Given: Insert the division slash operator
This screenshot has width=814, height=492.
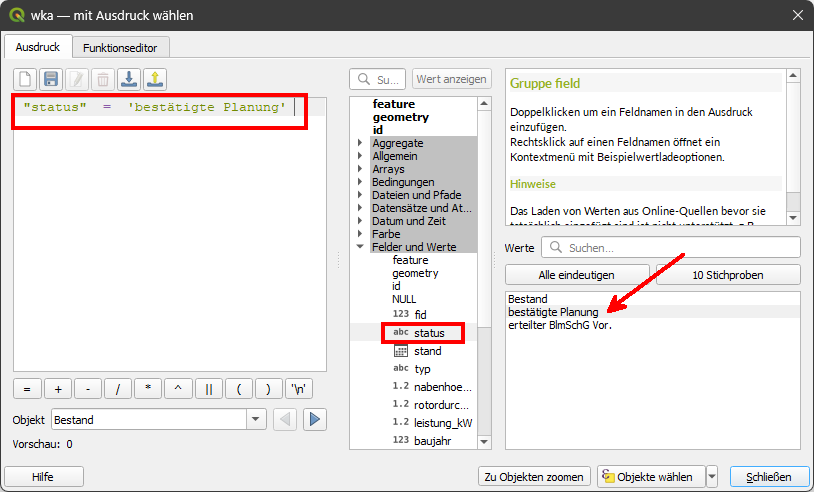Looking at the screenshot, I should [x=118, y=389].
